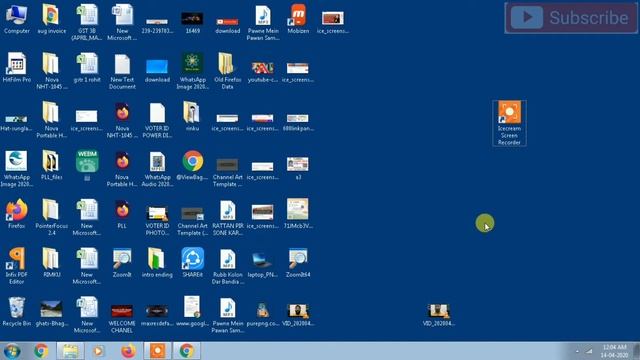The image size is (640, 360).
Task: Select the purepng.co image icon
Action: (x=262, y=314)
